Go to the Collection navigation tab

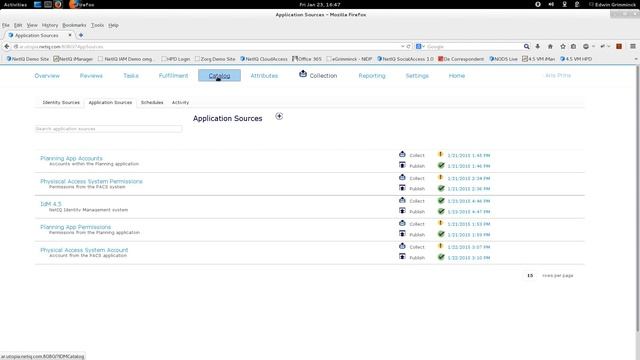(318, 75)
